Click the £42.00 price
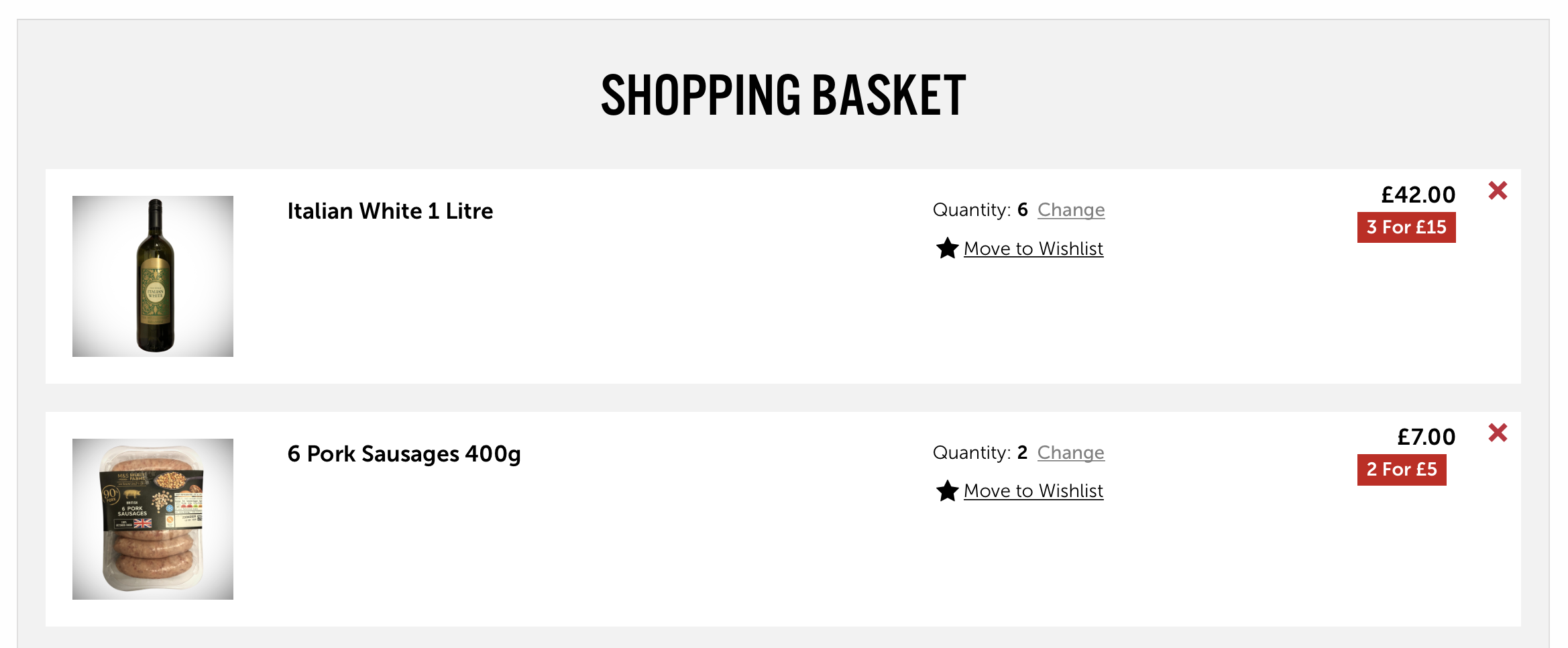This screenshot has width=1568, height=648. click(1418, 195)
